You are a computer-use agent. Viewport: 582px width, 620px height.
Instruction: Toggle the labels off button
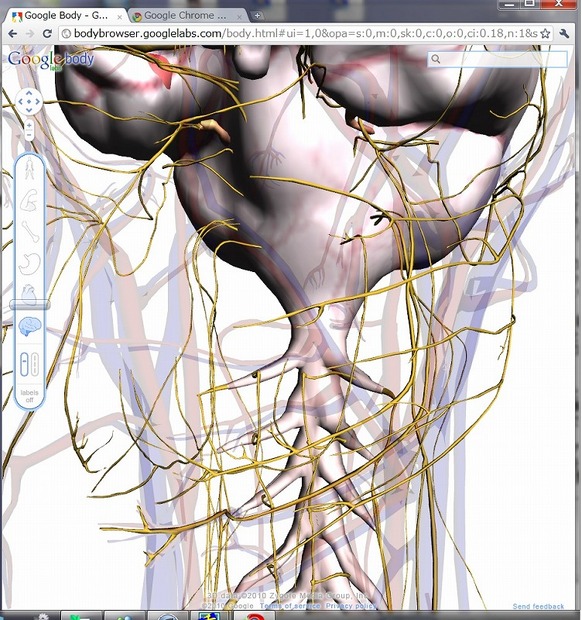[29, 396]
